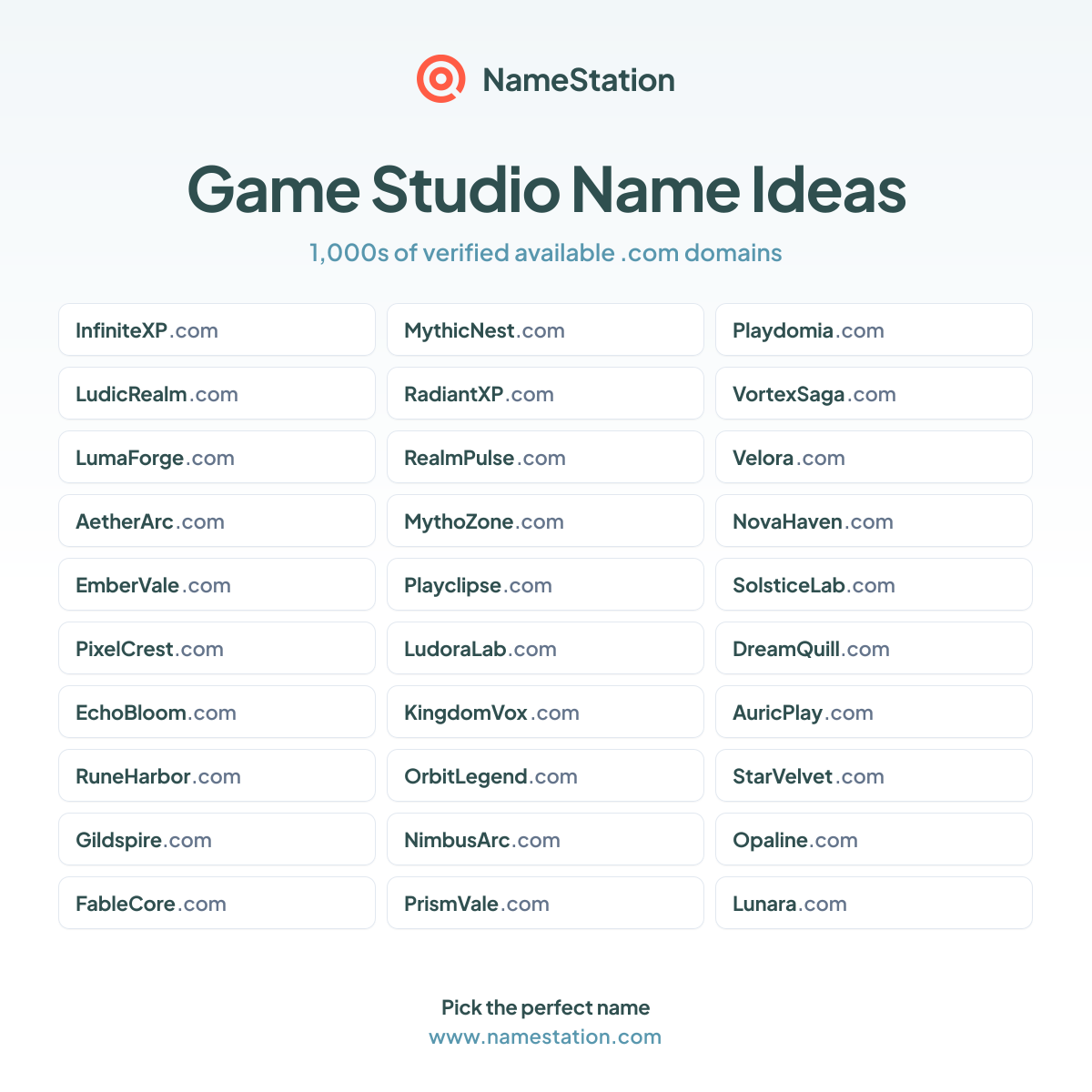Choose the OrbitLegend.com name card

click(x=546, y=775)
